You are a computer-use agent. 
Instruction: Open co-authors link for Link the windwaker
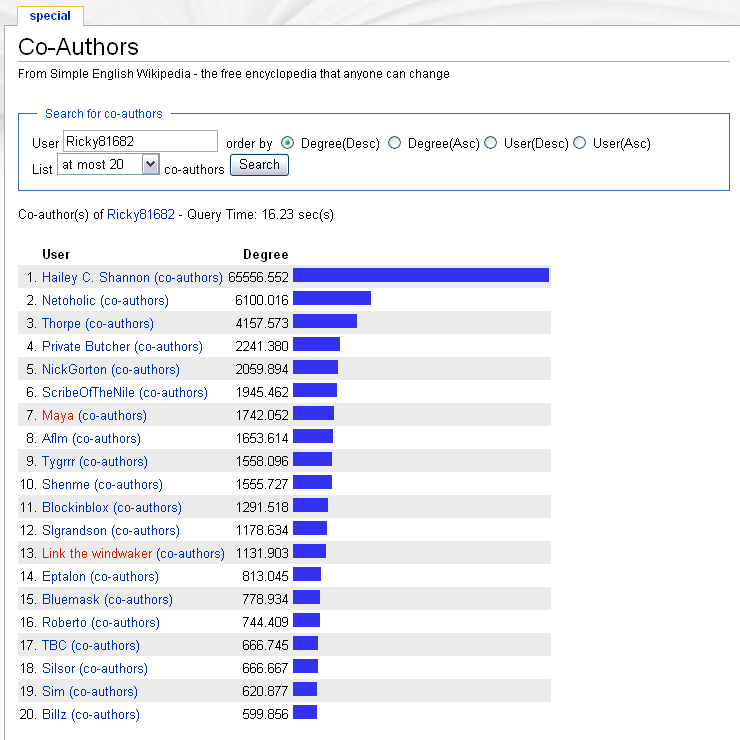point(190,553)
